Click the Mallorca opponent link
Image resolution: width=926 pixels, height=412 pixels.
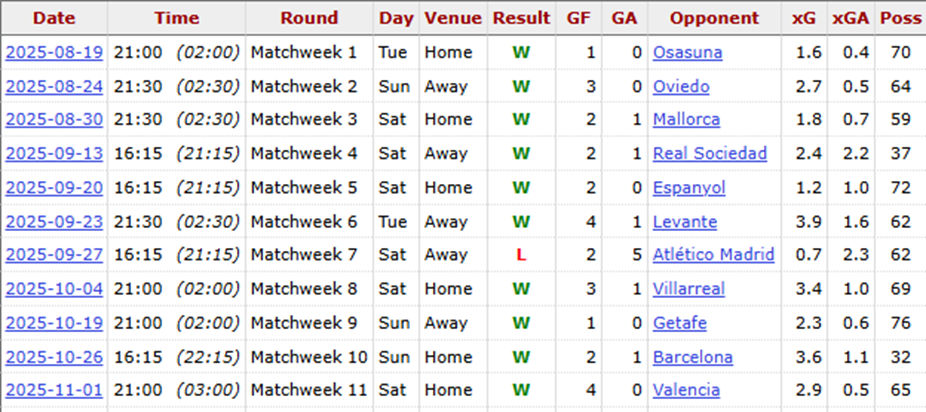tap(686, 120)
